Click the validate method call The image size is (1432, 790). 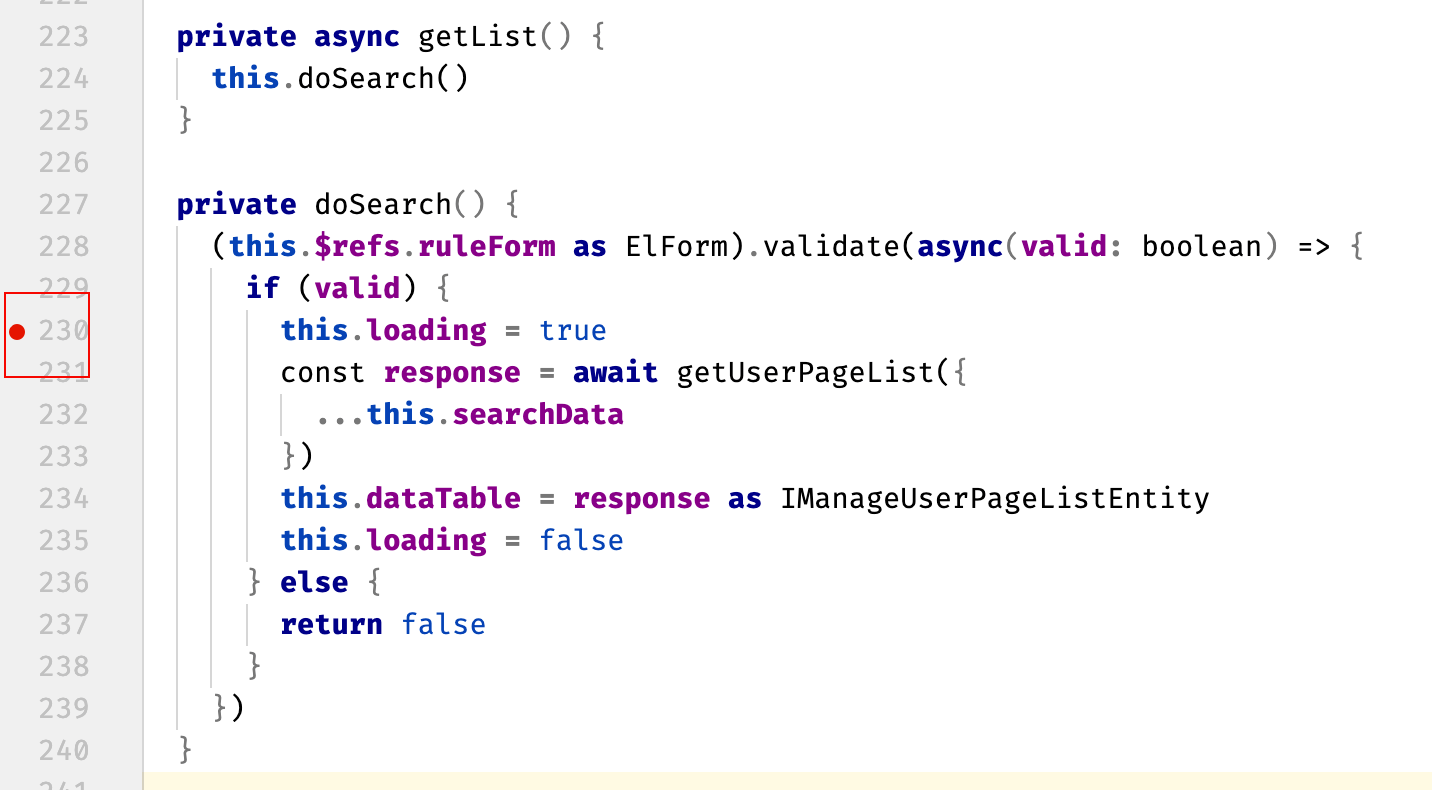[x=830, y=247]
